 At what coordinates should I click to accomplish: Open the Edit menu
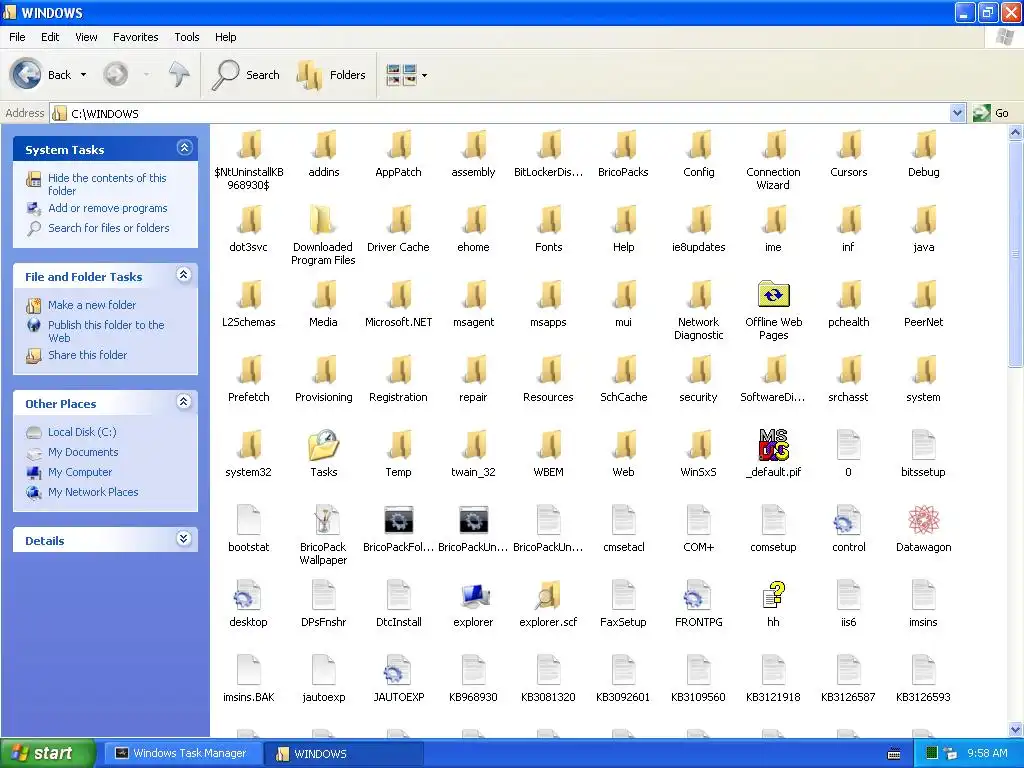coord(50,37)
